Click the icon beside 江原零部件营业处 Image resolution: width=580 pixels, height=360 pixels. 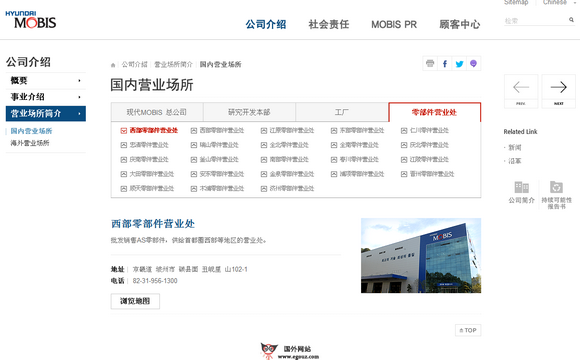[264, 131]
